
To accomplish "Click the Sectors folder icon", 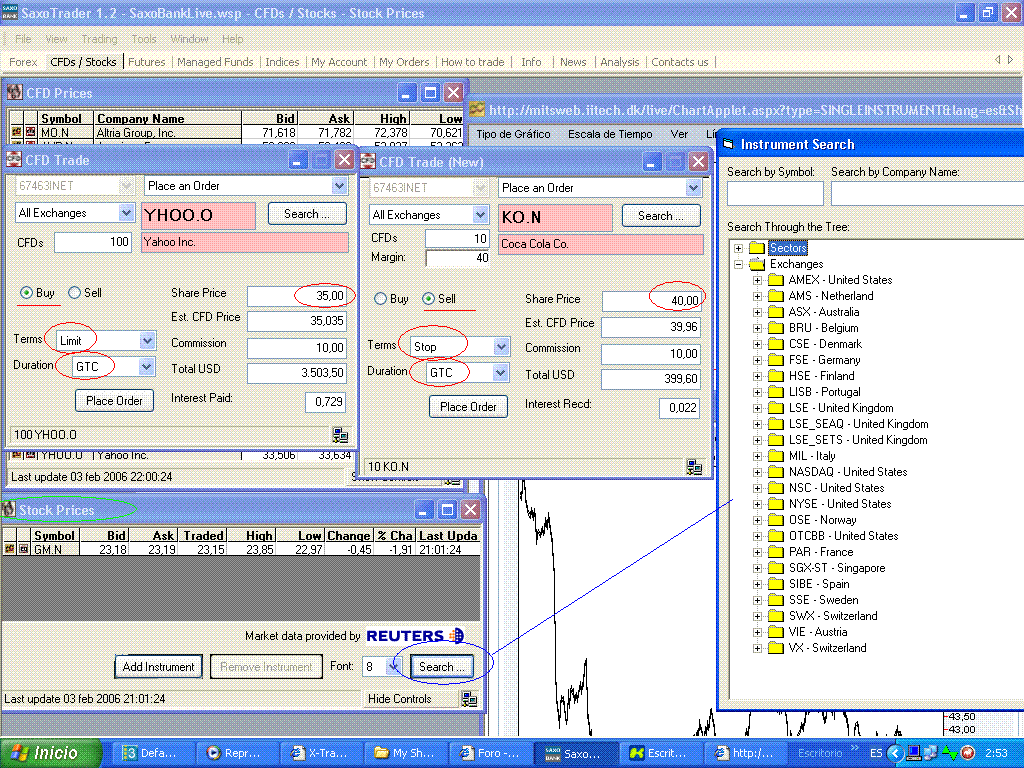I will [757, 248].
